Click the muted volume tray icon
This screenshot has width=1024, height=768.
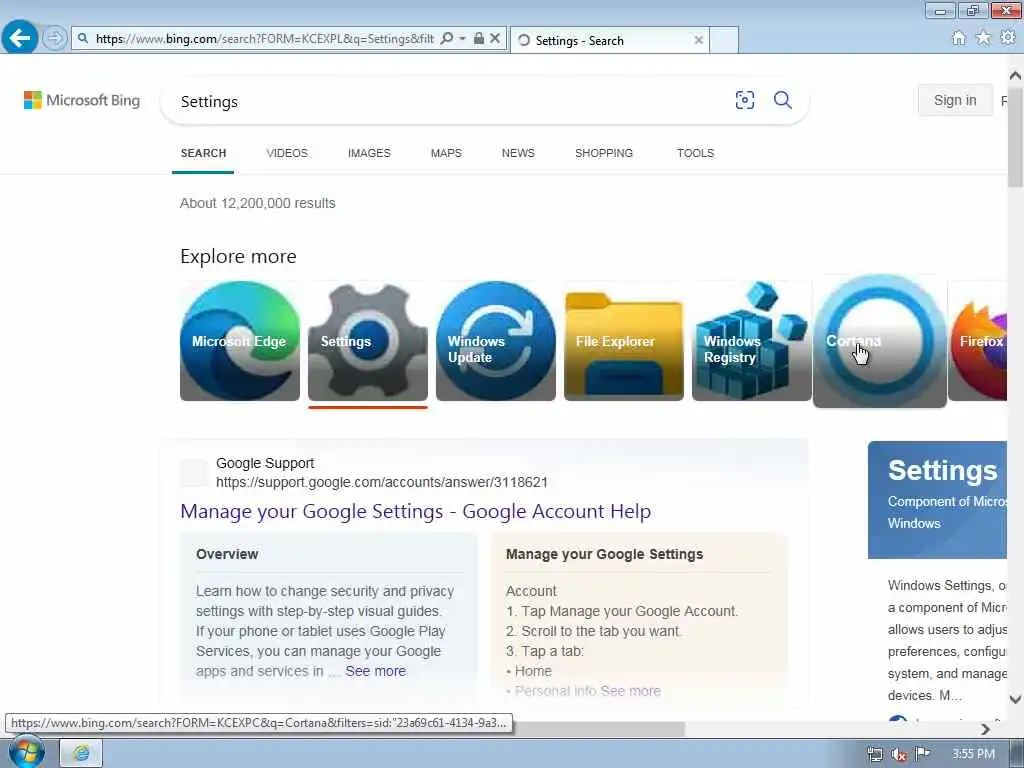pyautogui.click(x=899, y=754)
